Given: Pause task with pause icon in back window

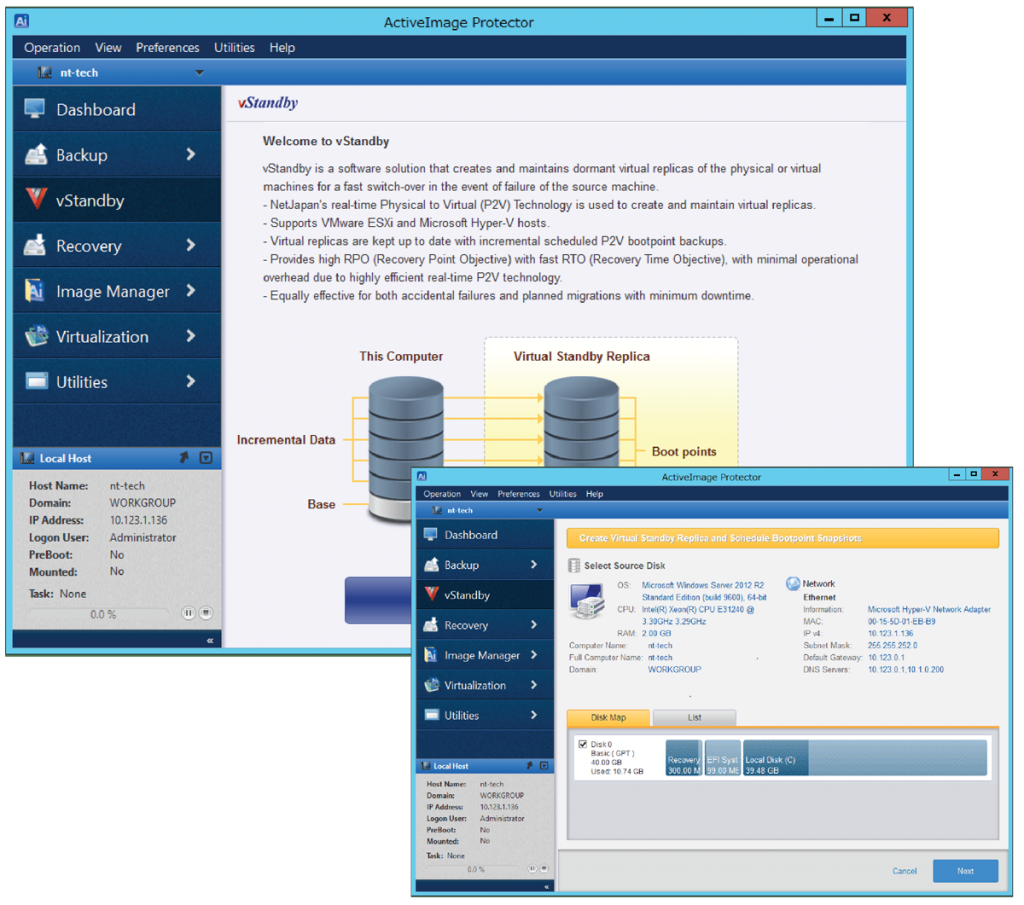Looking at the screenshot, I should (188, 613).
